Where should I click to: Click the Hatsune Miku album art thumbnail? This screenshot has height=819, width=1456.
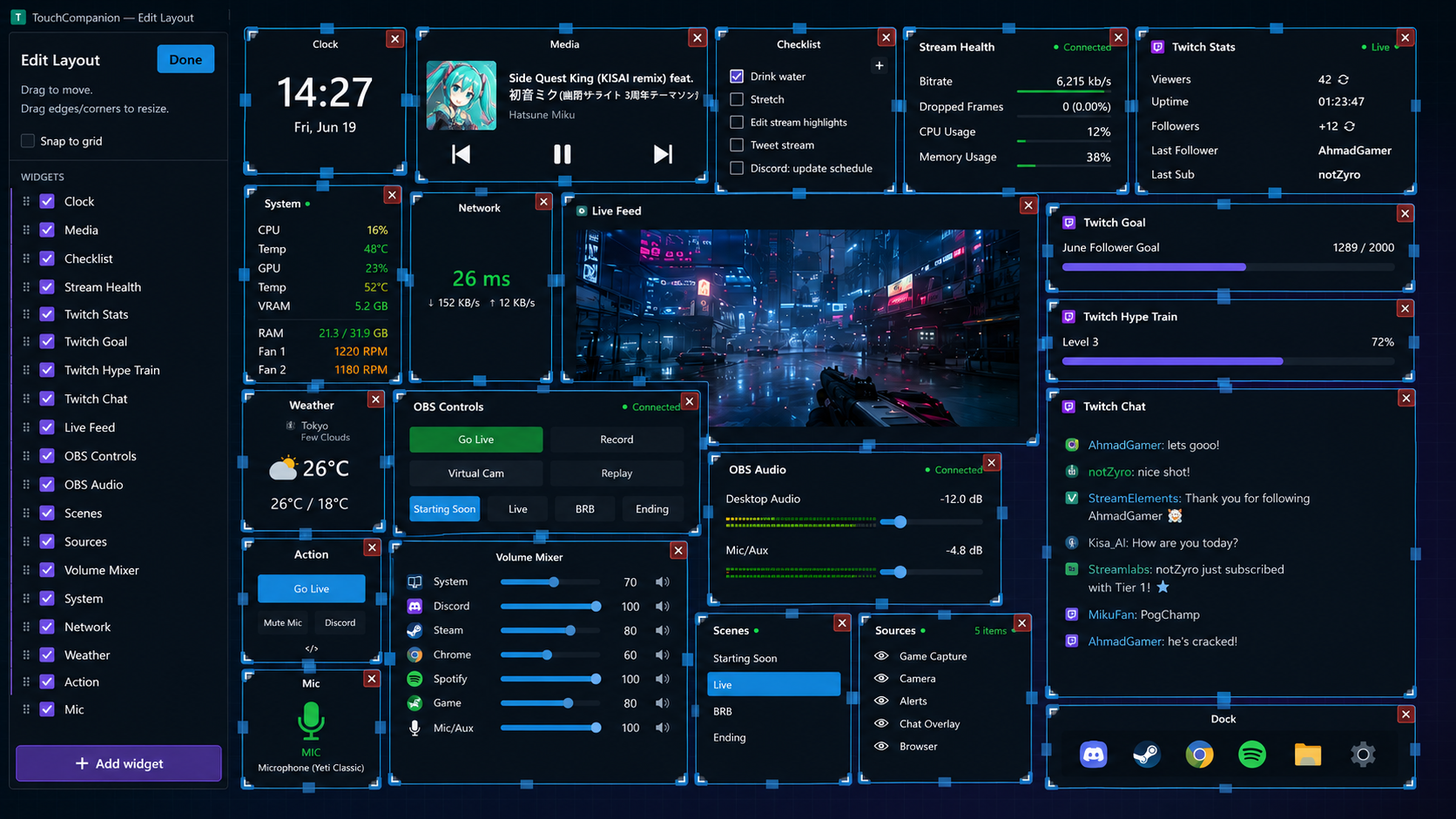point(462,95)
